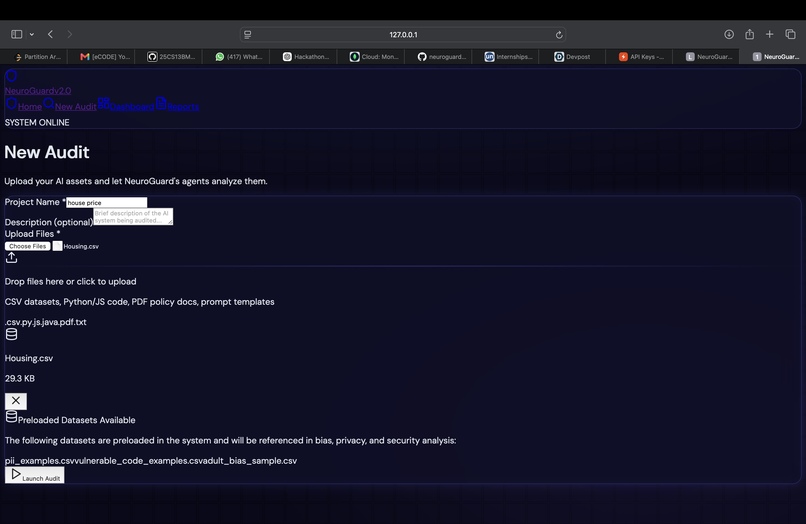Click the SYSTEM ONLINE status text
Screen dimensions: 806x524
tap(37, 122)
